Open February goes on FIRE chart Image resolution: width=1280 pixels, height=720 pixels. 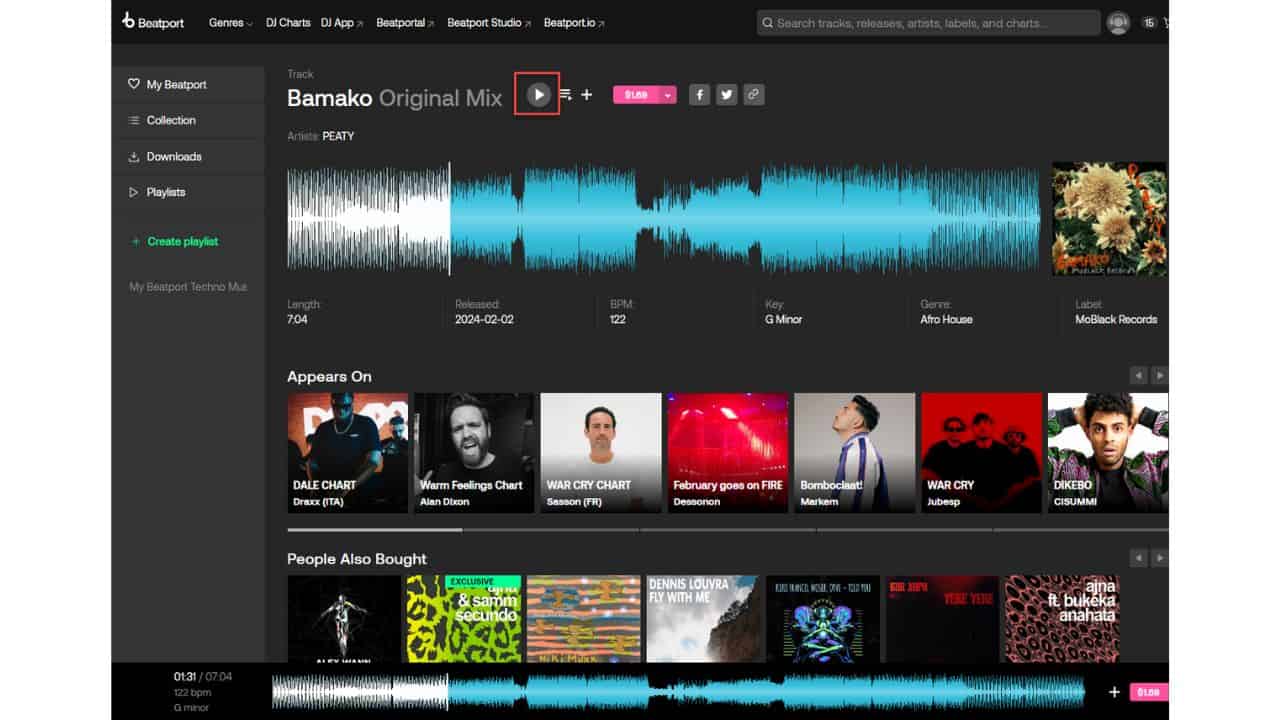click(728, 452)
